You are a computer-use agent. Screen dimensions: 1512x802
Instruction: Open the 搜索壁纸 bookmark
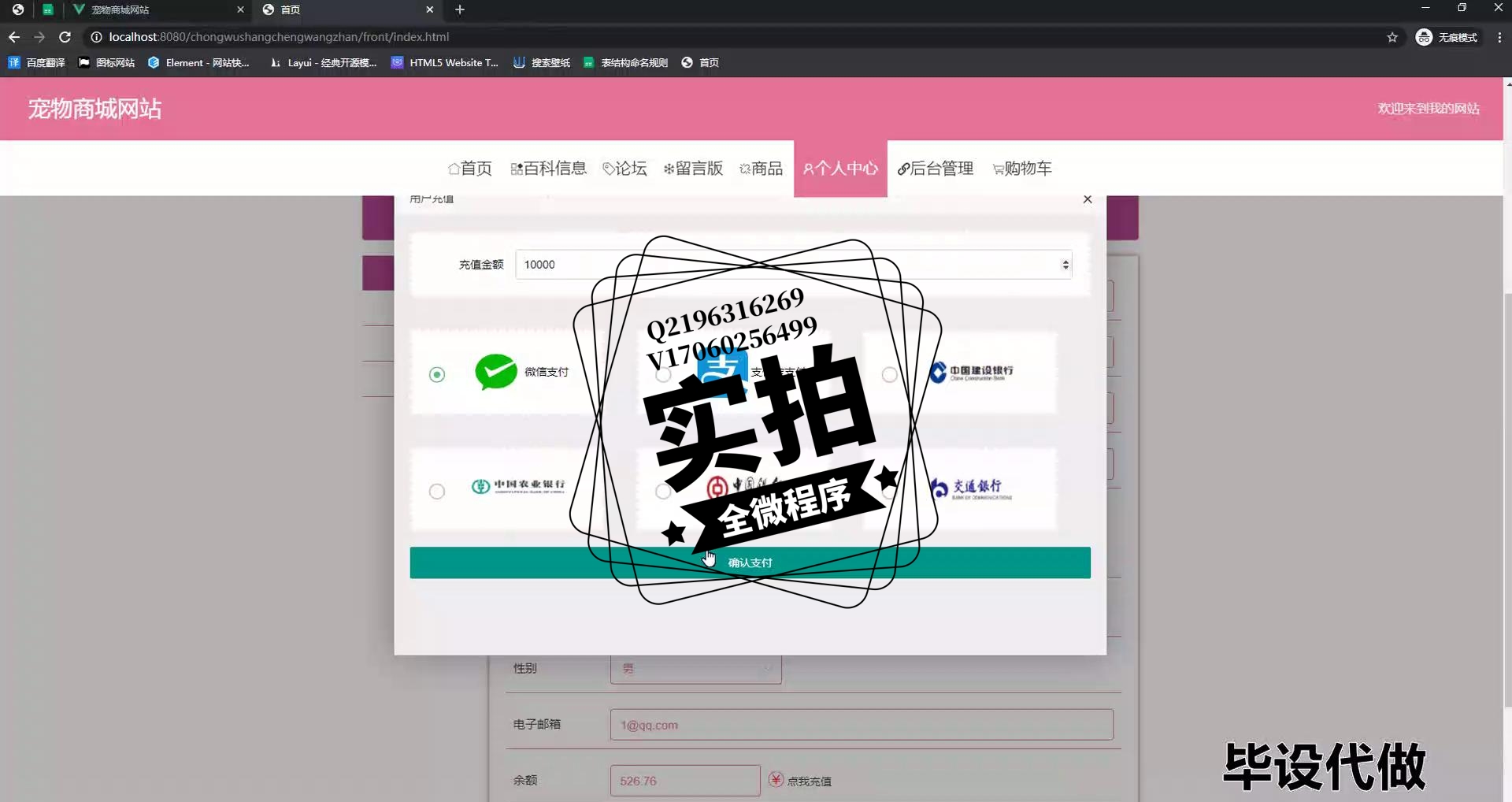tap(542, 62)
